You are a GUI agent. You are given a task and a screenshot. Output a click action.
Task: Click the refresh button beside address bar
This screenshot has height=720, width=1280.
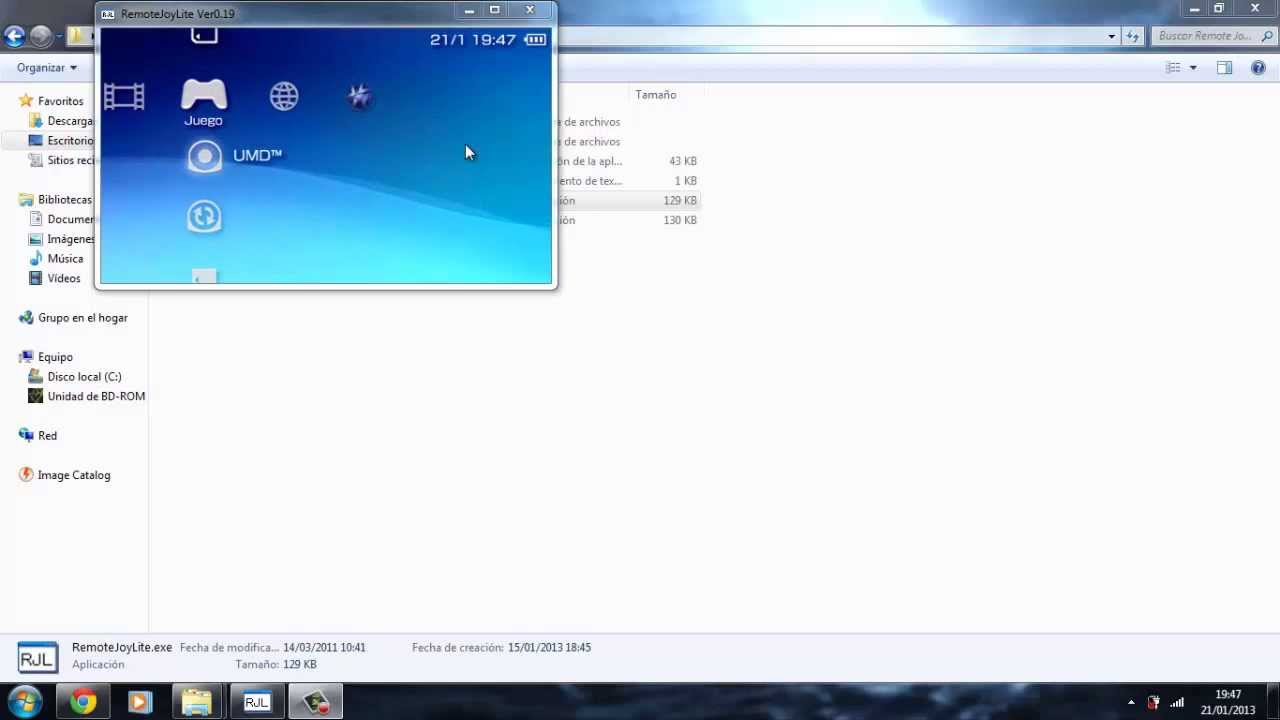tap(1133, 37)
